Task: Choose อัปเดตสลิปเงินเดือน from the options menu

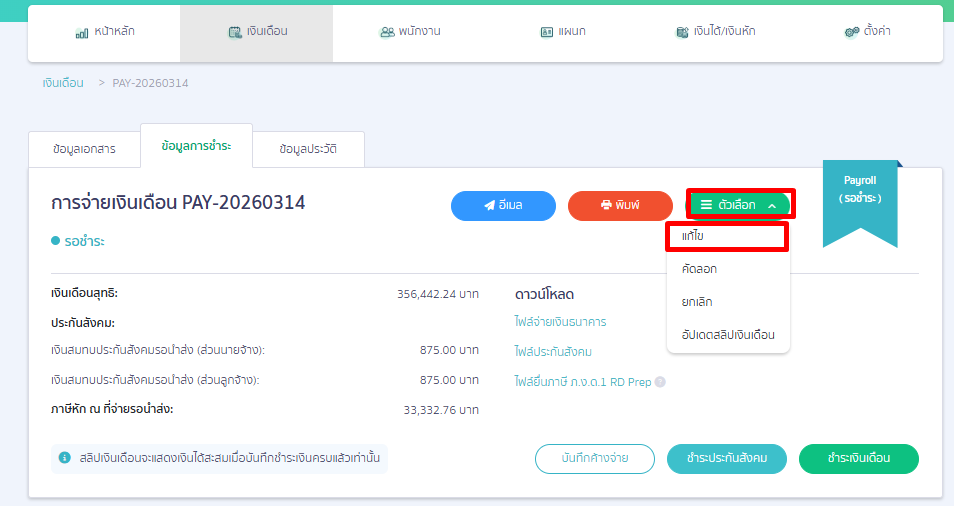Action: click(728, 334)
